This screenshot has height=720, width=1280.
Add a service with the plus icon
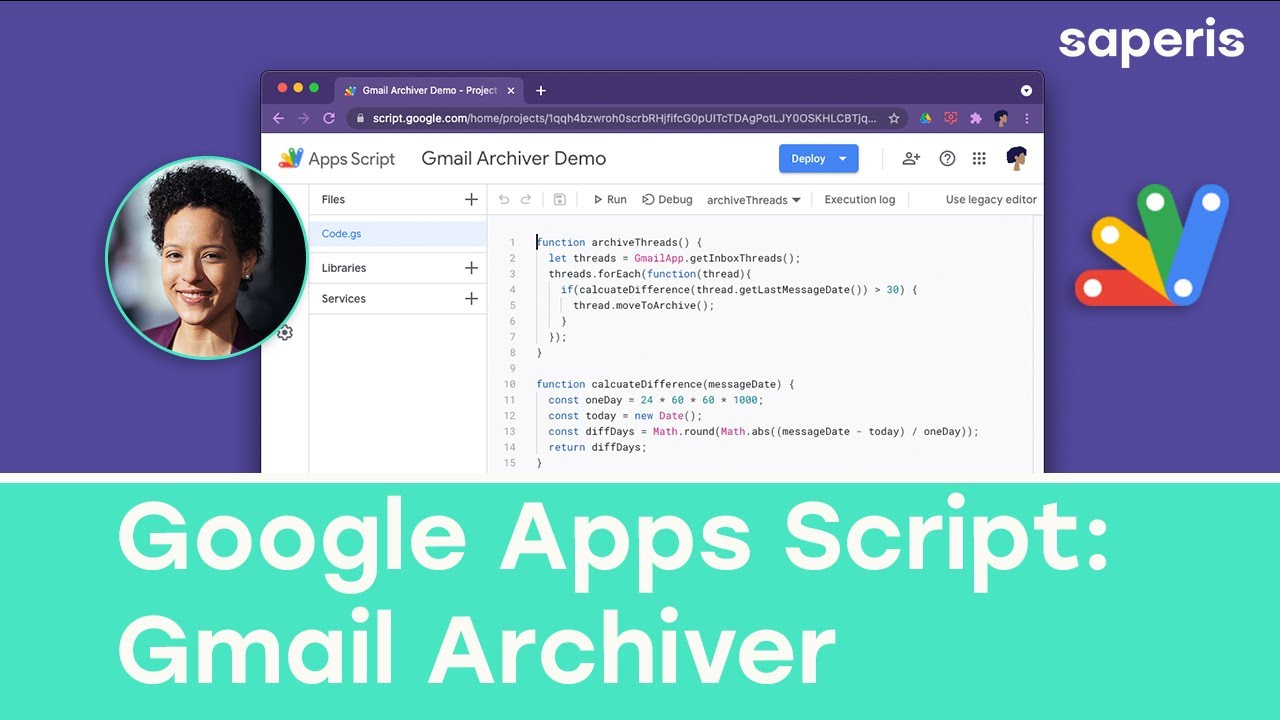472,298
